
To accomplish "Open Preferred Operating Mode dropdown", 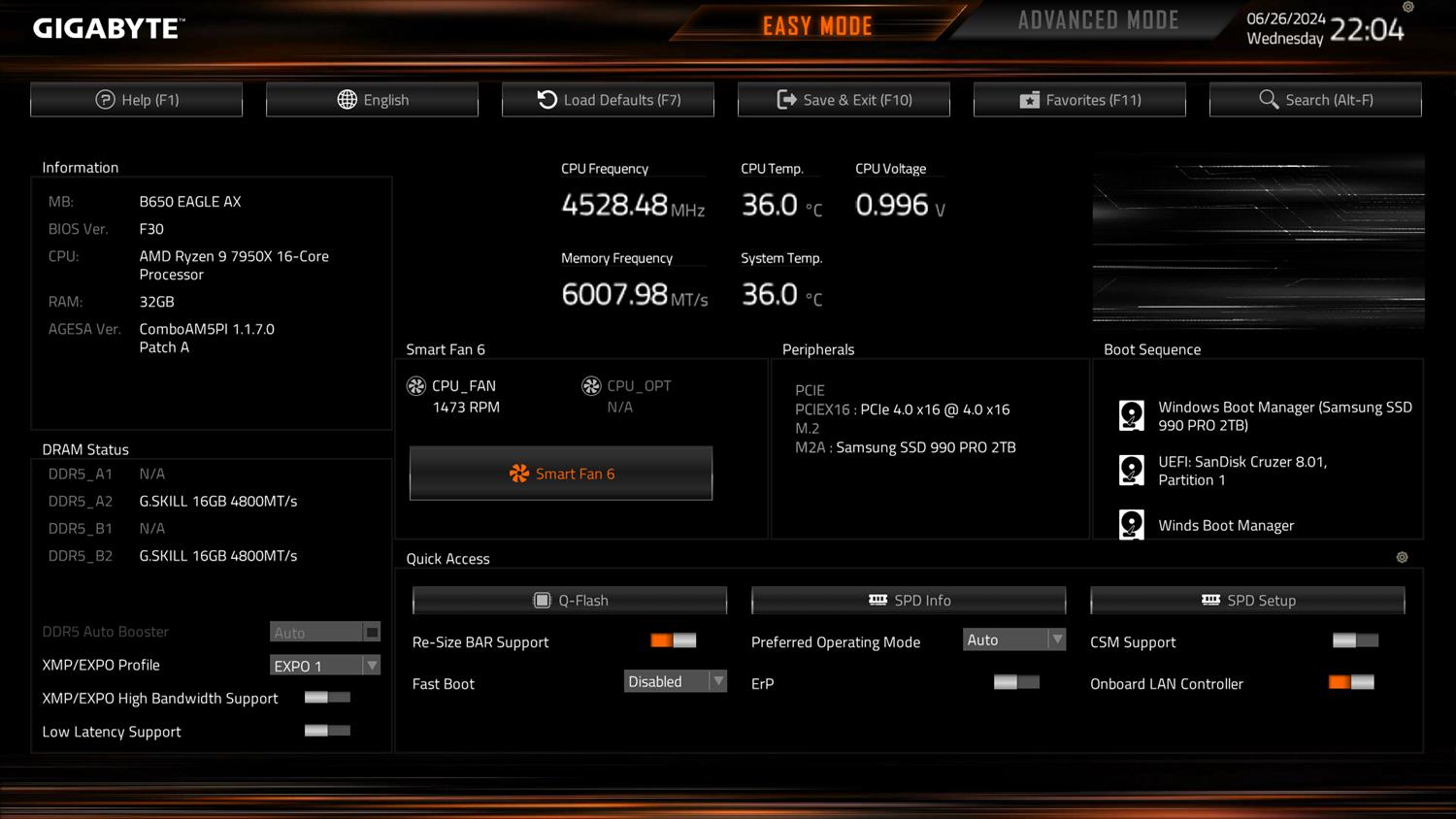I will click(1014, 639).
